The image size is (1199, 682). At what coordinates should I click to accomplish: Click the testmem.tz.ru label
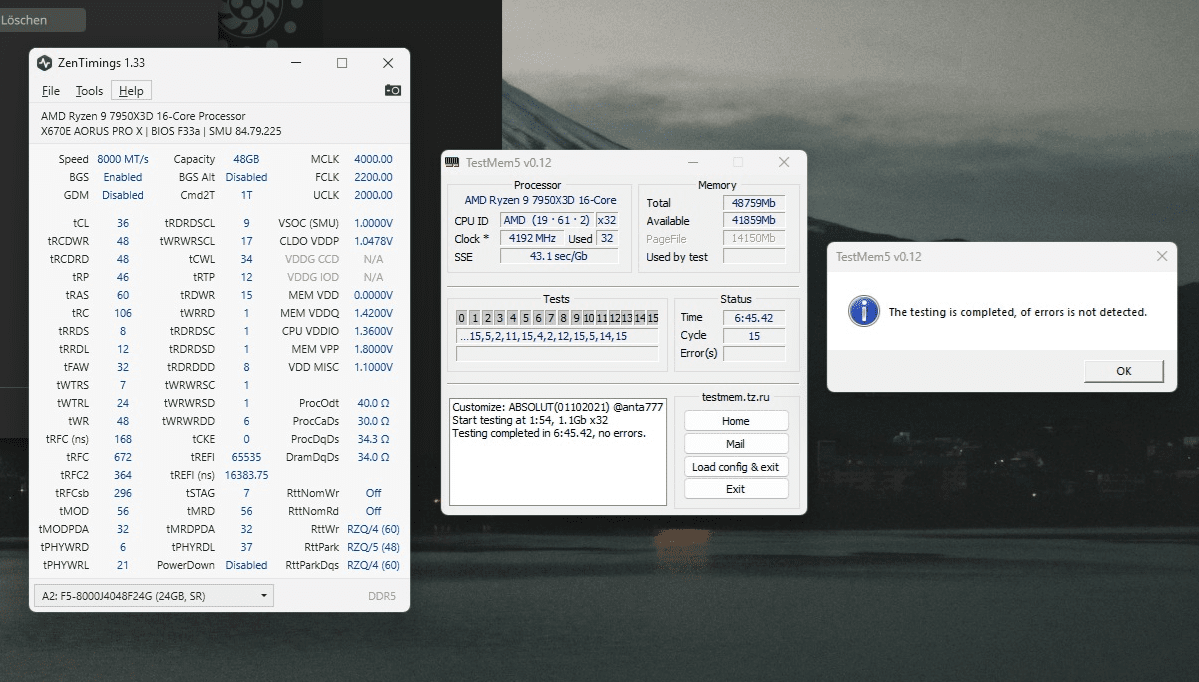(736, 397)
